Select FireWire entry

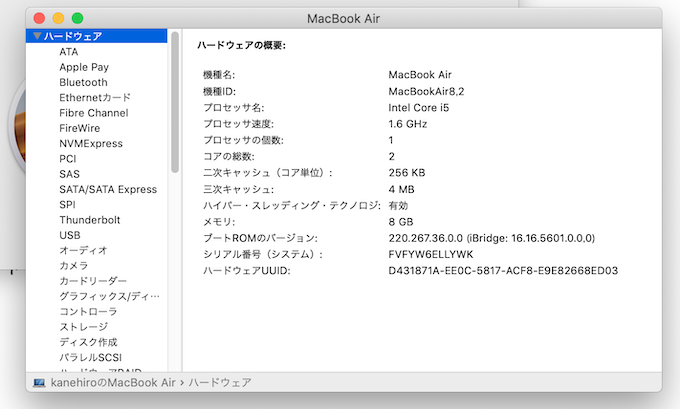(80, 128)
